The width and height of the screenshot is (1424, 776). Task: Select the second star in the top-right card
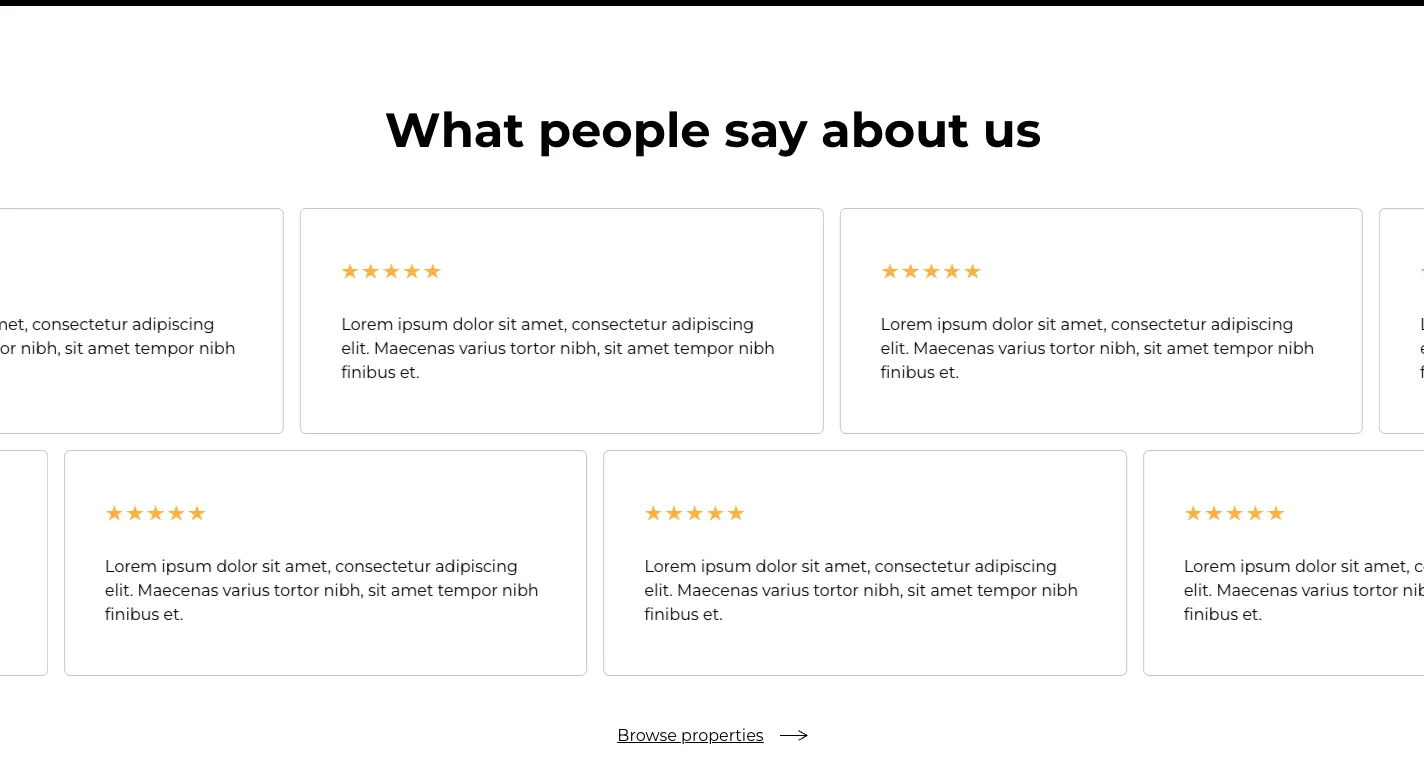point(911,271)
